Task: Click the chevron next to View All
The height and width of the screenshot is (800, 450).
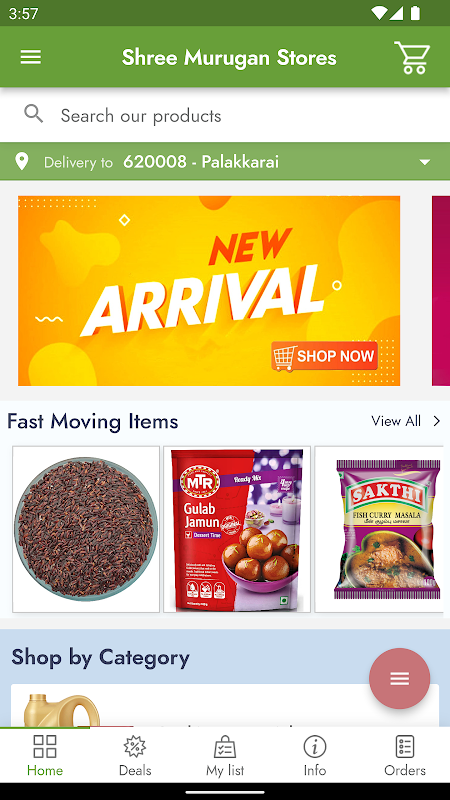Action: pyautogui.click(x=437, y=421)
